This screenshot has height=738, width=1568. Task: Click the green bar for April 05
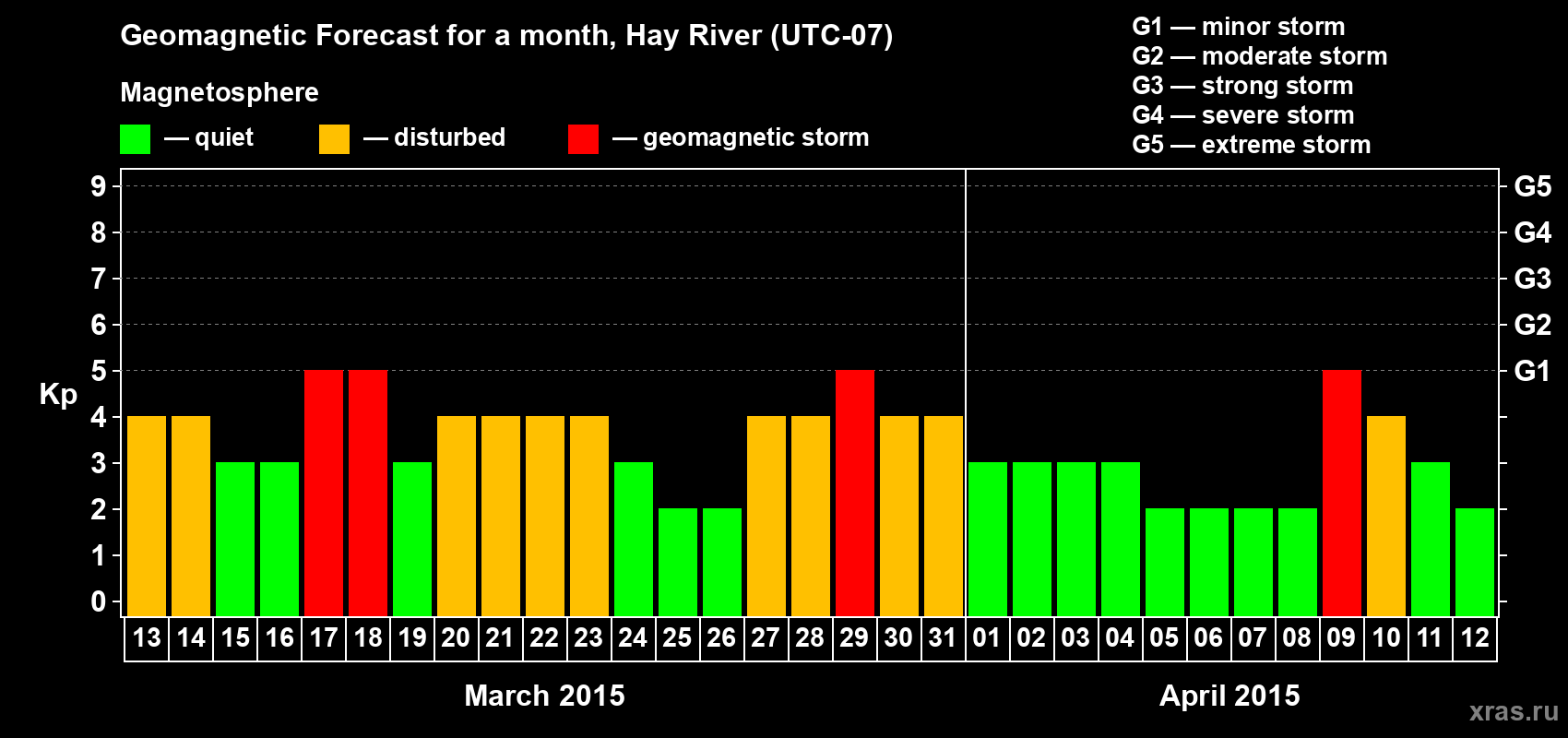1165,562
